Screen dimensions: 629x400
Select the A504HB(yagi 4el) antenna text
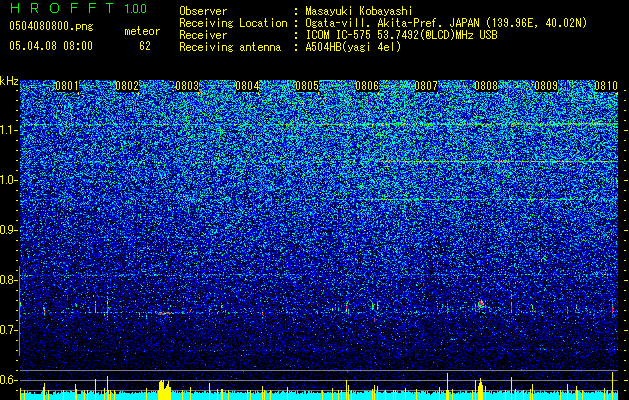point(353,47)
